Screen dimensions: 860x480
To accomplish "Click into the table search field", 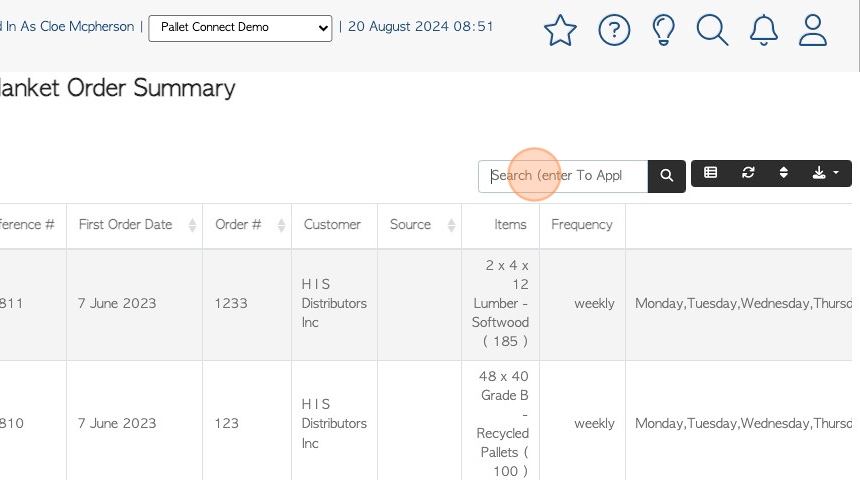I will [563, 176].
